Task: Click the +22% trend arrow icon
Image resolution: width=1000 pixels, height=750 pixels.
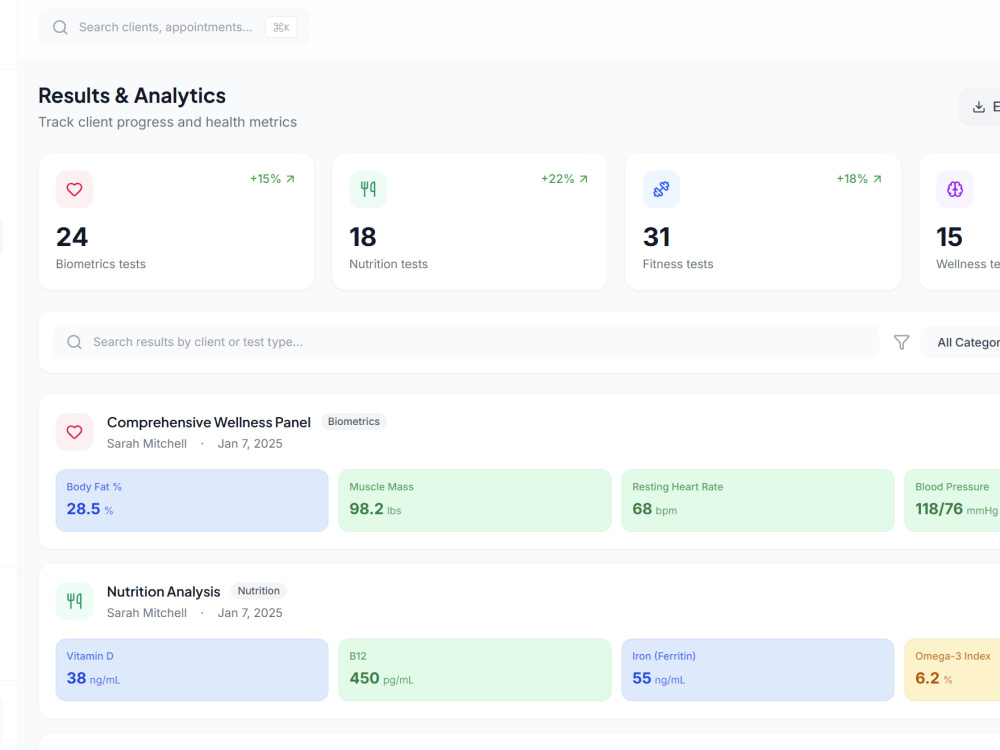Action: (584, 179)
